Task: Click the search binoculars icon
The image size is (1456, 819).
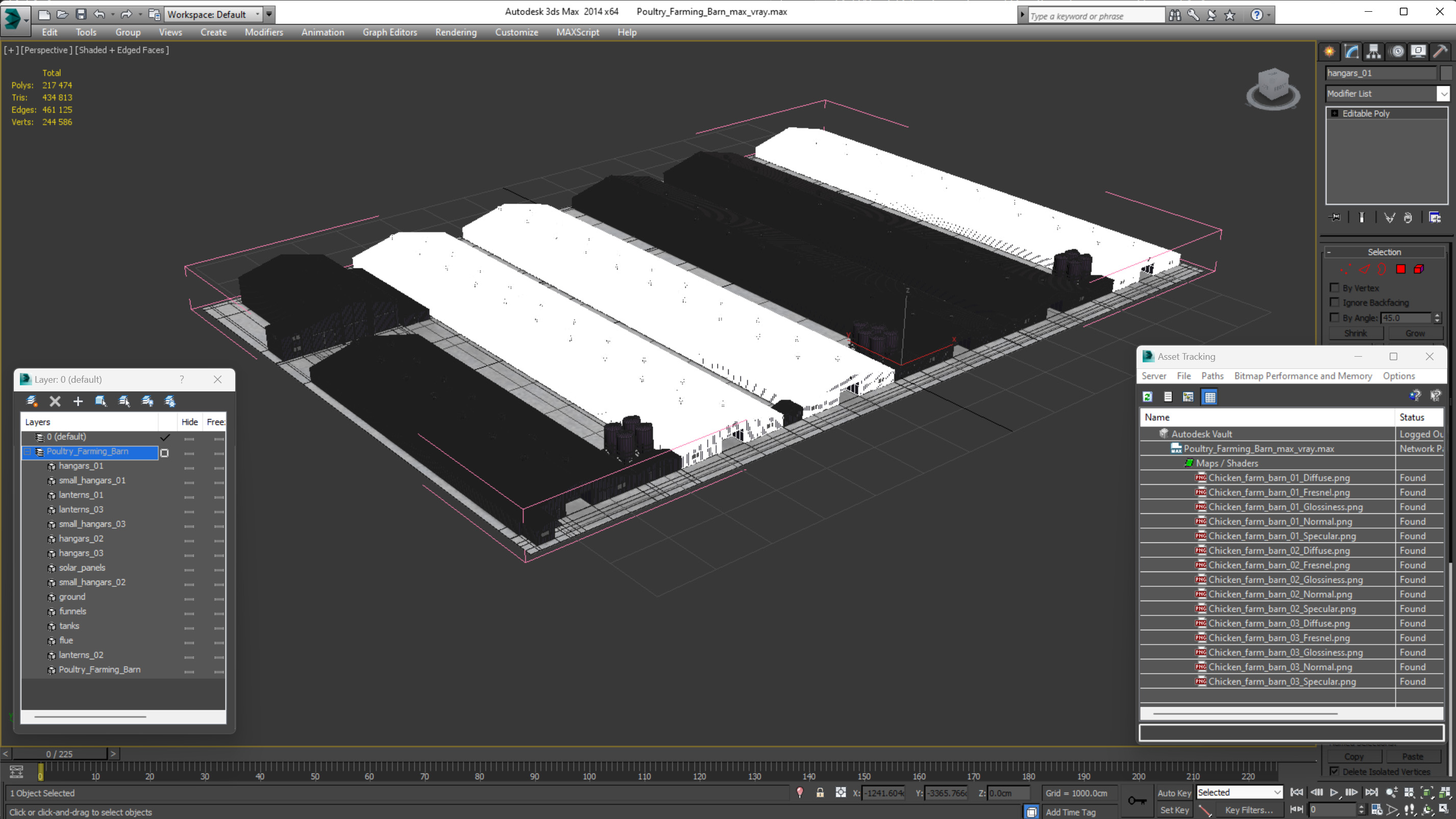Action: pyautogui.click(x=1174, y=15)
